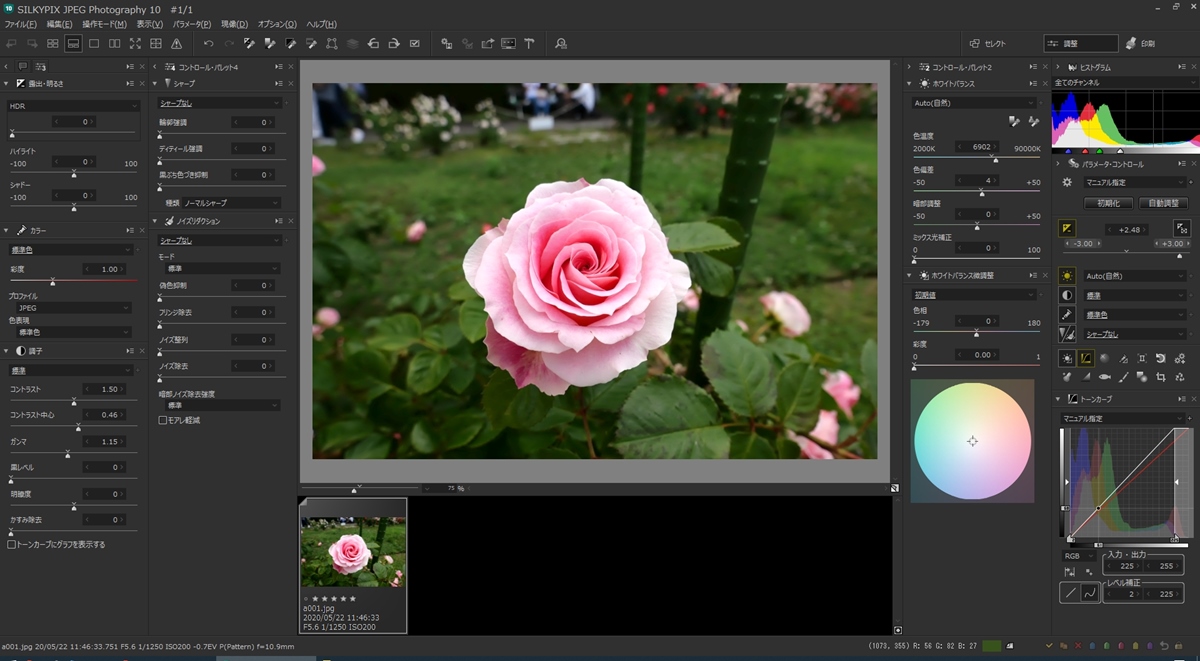This screenshot has height=661, width=1200.
Task: Click the warning triangle display icon
Action: [177, 43]
